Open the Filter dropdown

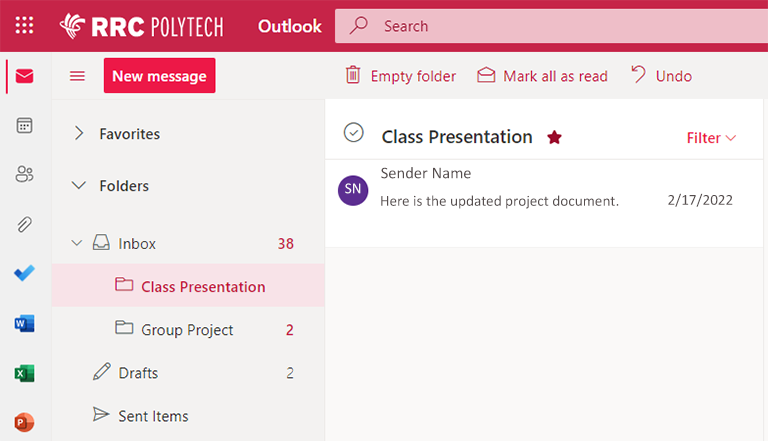711,138
